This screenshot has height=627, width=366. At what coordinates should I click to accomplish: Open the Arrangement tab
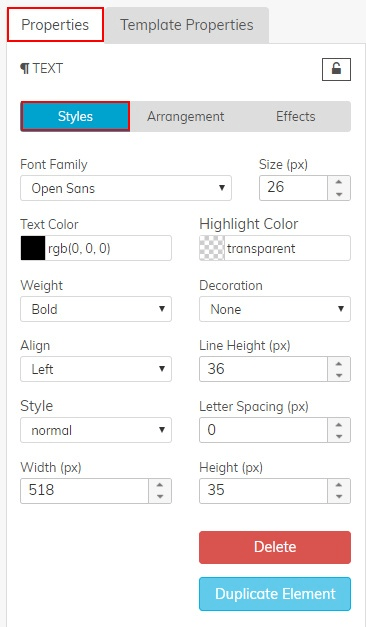(x=186, y=116)
